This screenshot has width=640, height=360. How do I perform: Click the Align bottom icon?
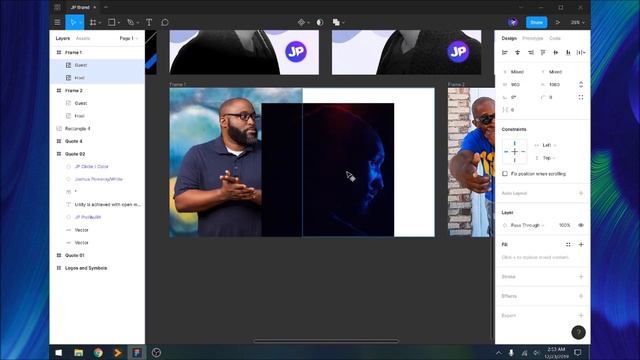click(568, 52)
